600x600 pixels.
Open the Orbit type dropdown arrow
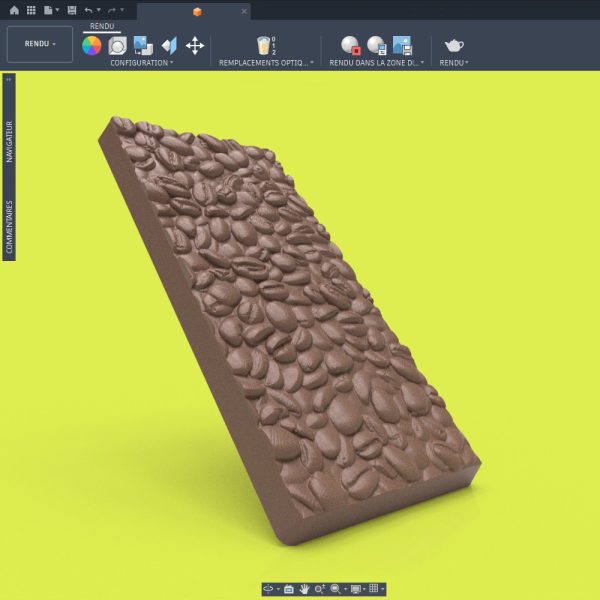tap(278, 589)
